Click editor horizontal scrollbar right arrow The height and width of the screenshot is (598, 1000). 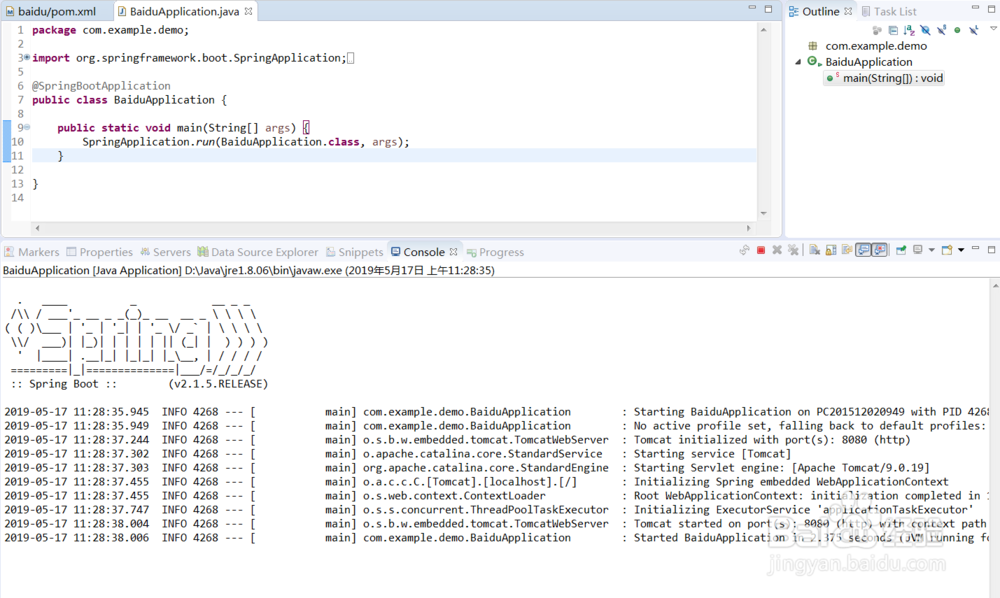749,228
